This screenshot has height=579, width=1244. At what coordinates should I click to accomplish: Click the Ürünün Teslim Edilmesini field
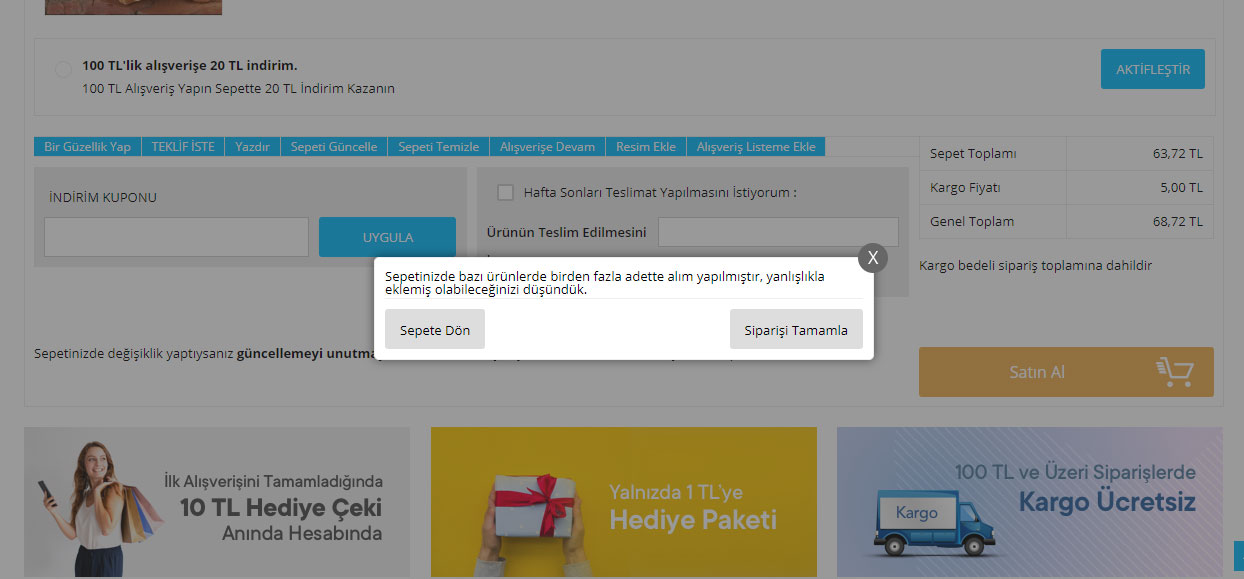[x=778, y=232]
